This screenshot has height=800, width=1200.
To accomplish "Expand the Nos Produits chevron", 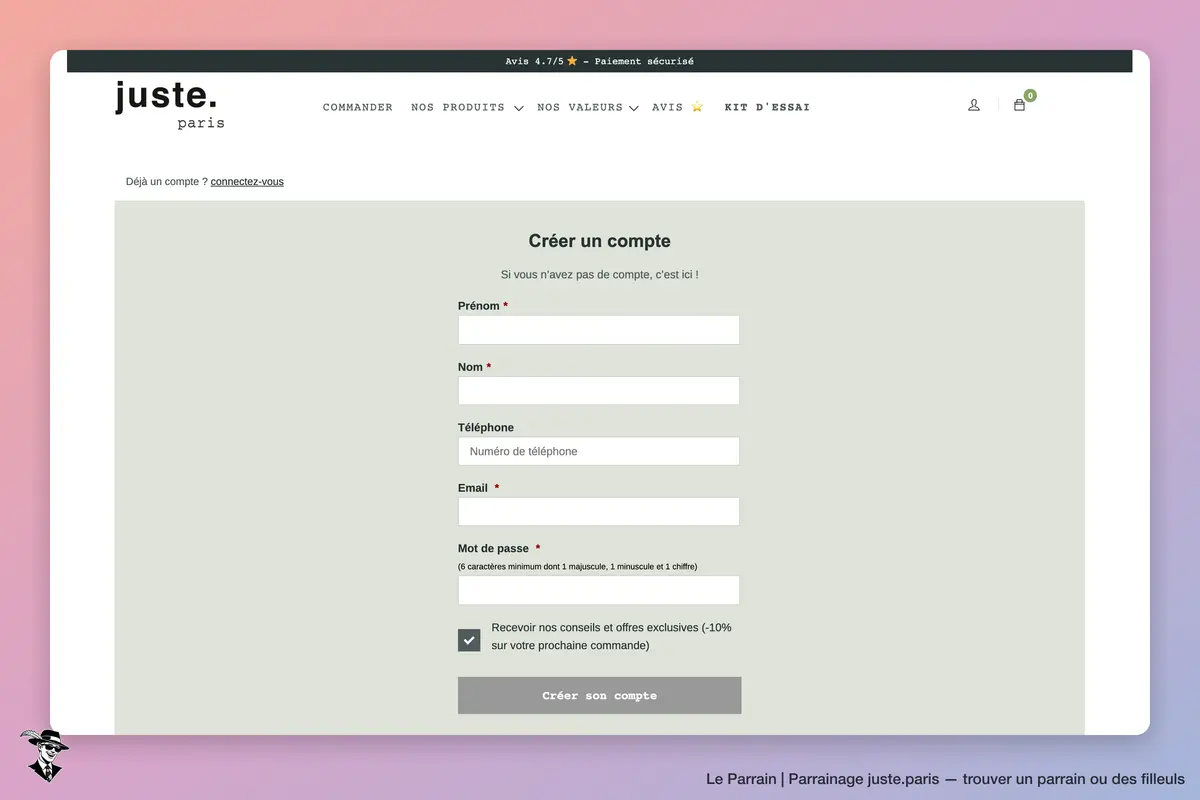I will (x=518, y=108).
